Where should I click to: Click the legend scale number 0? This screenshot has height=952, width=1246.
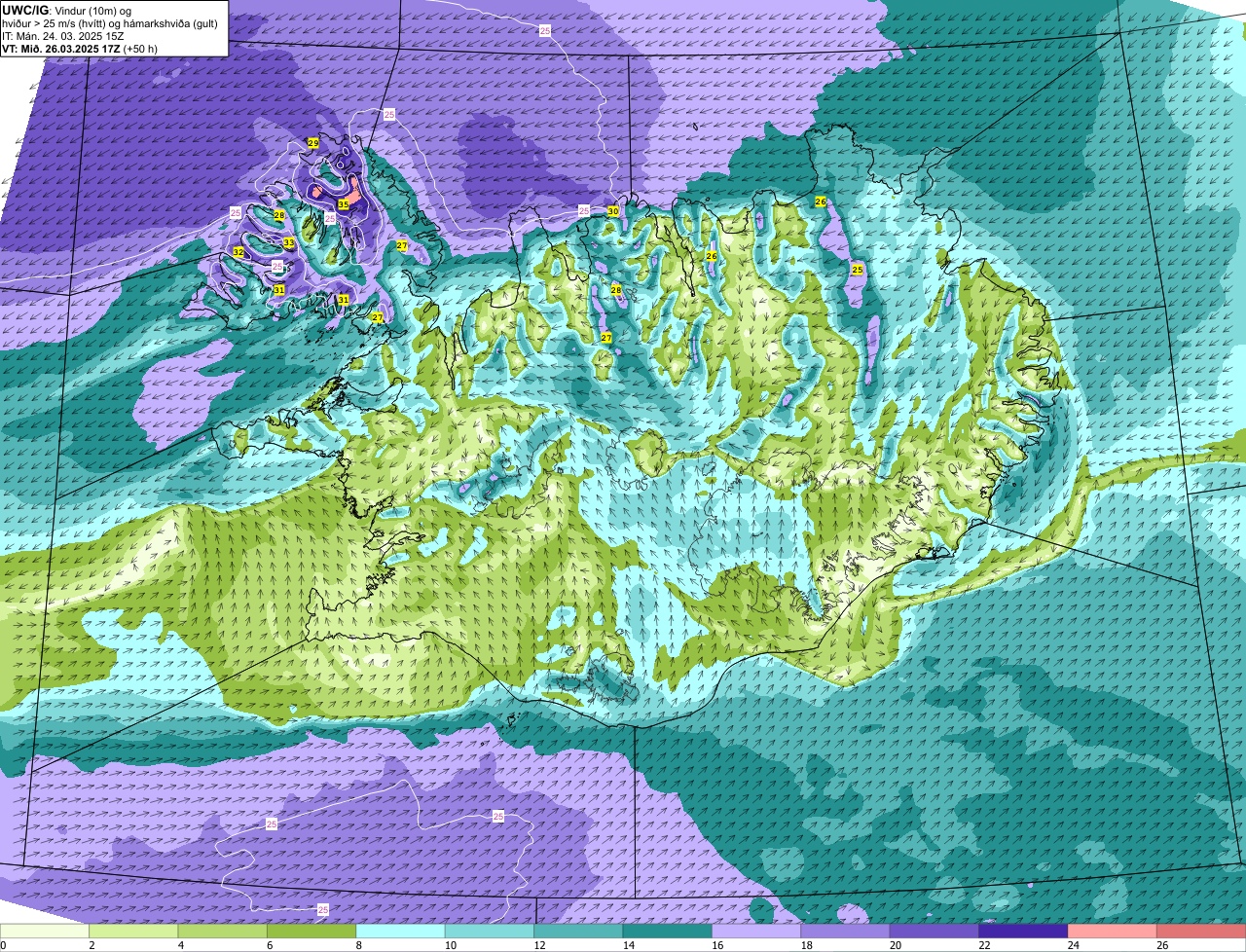point(3,945)
